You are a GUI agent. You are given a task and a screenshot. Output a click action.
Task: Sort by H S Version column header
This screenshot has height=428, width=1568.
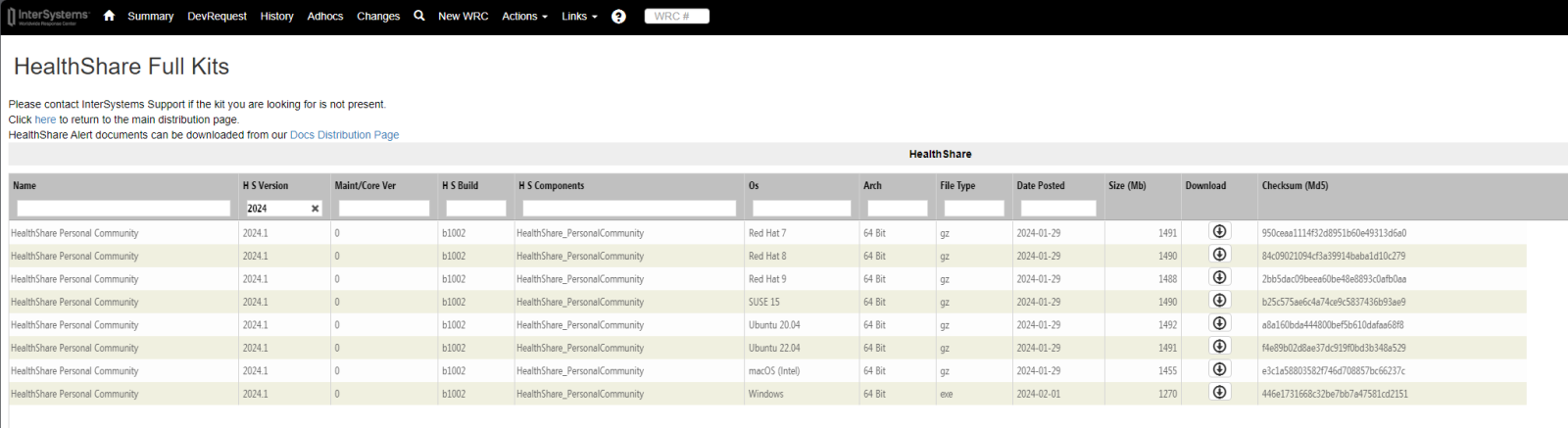(266, 185)
